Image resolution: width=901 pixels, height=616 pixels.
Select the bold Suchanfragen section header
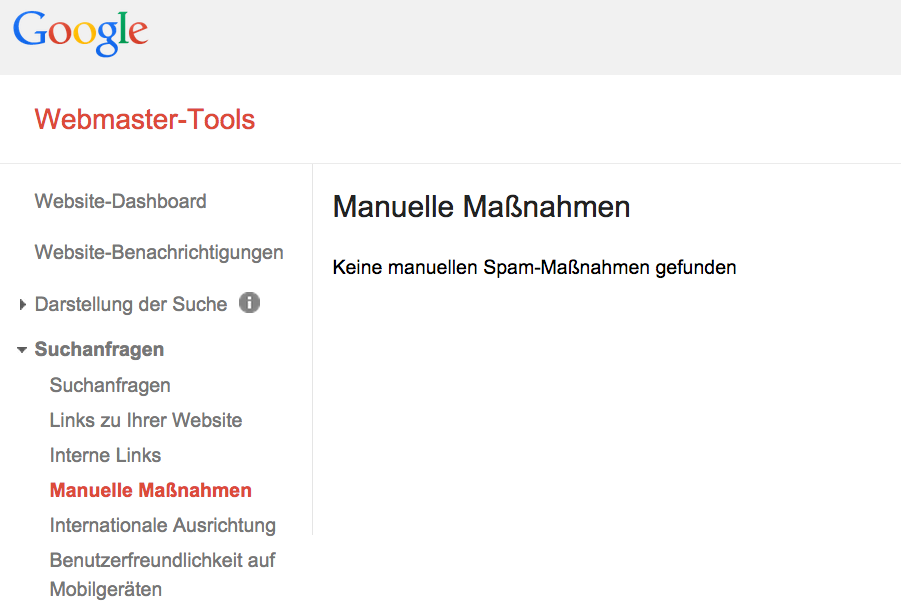point(99,349)
